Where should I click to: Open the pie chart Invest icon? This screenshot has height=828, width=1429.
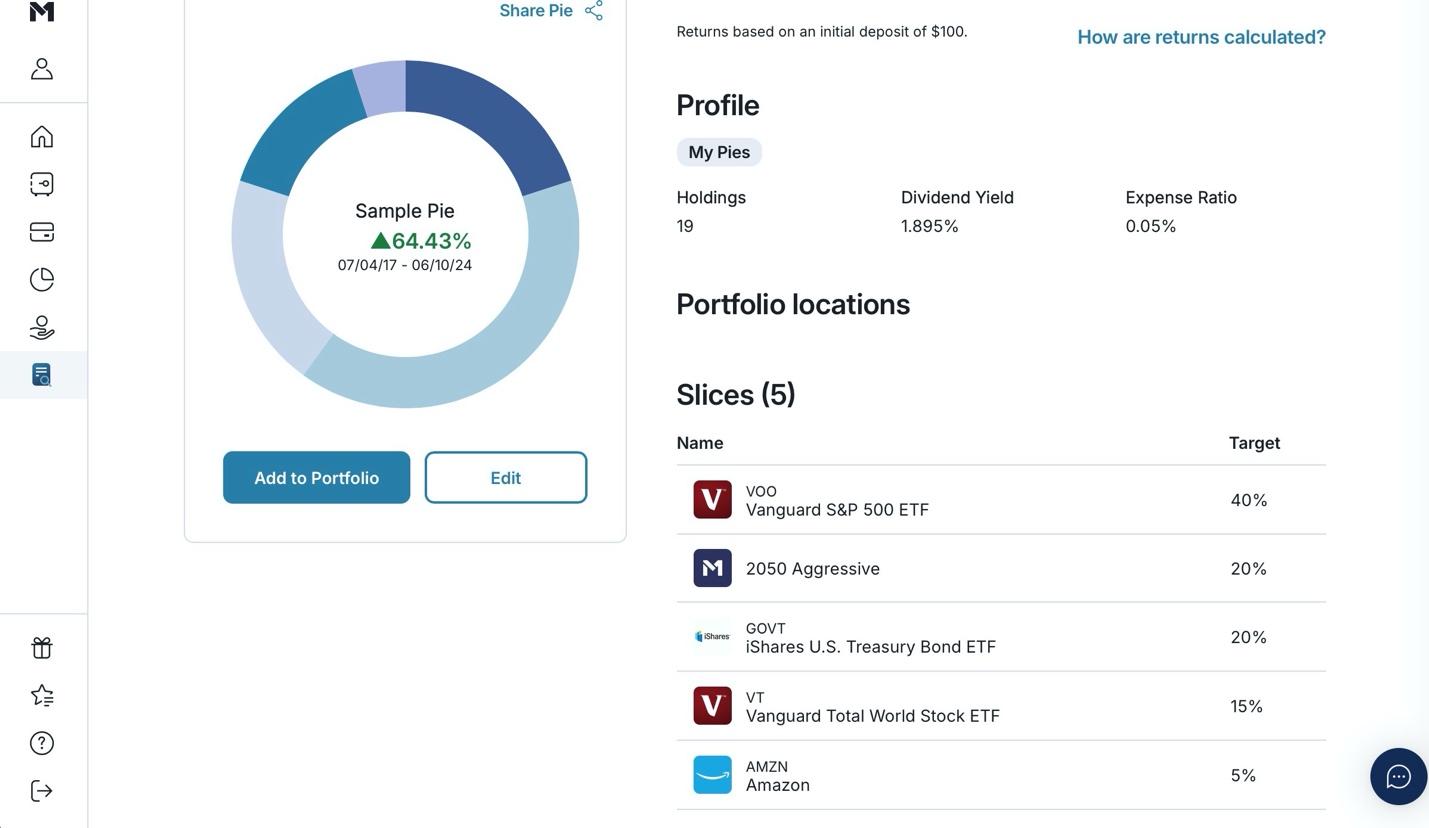(x=42, y=280)
